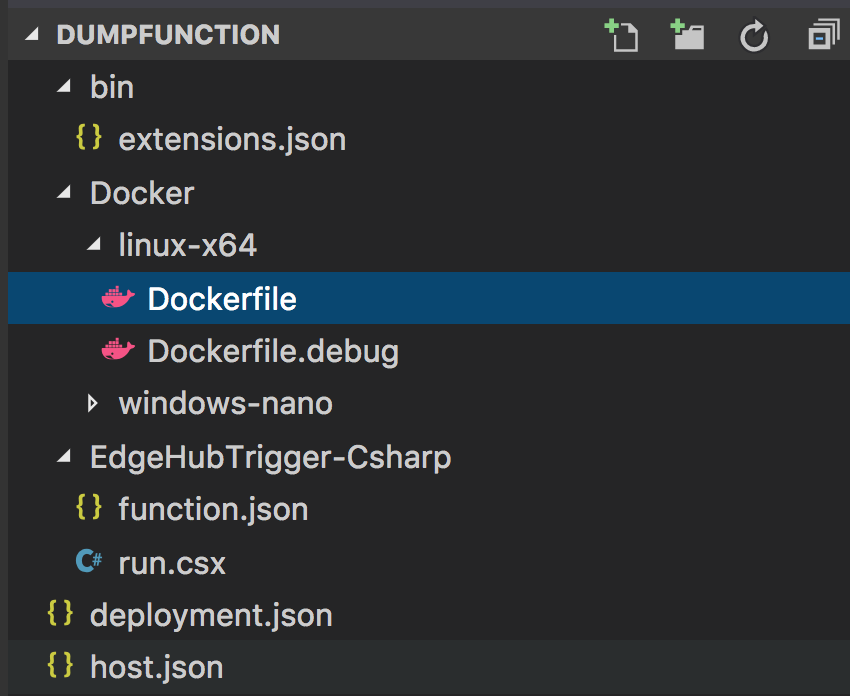Open extensions.json file
850x696 pixels.
[233, 140]
